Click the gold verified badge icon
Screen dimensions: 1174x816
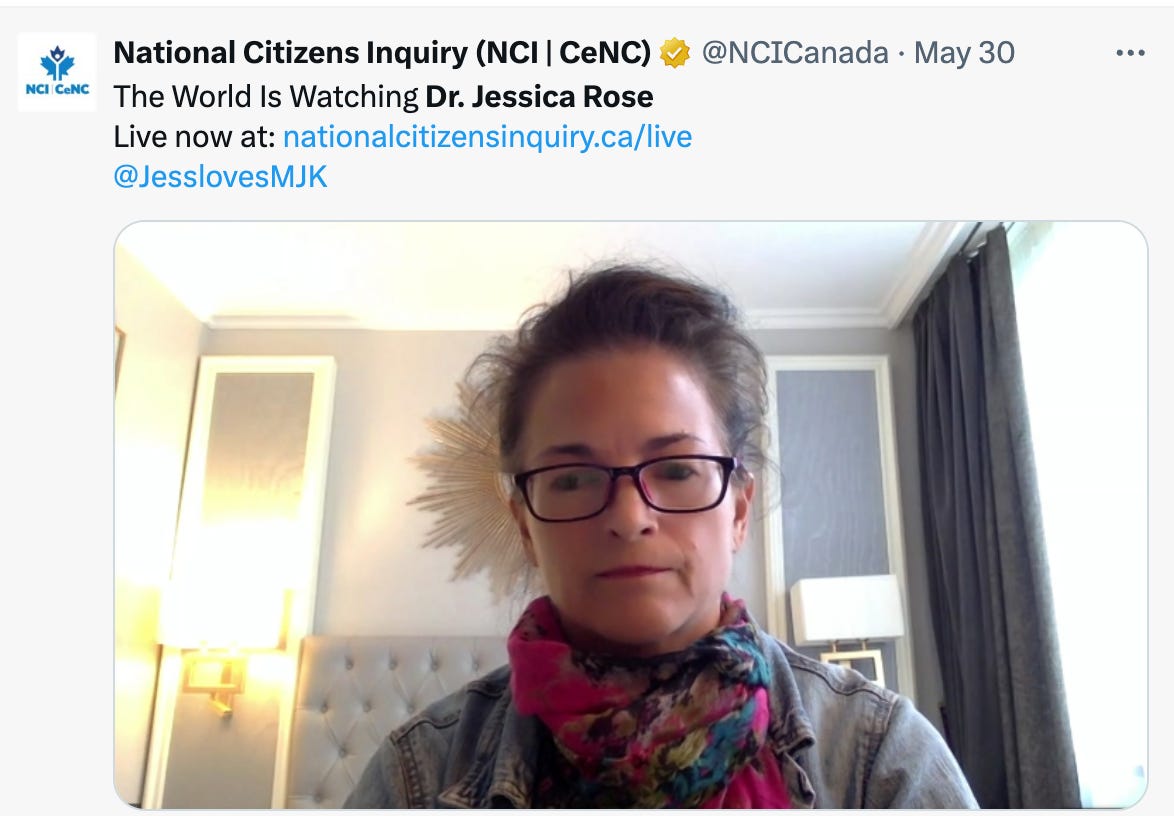coord(674,53)
